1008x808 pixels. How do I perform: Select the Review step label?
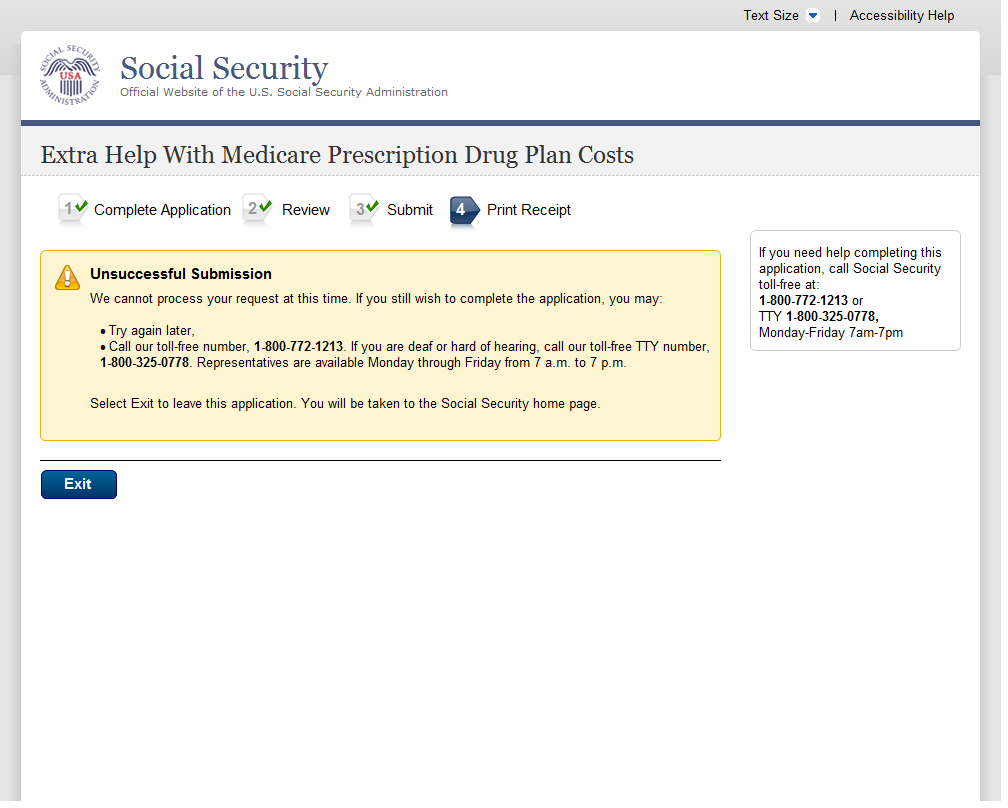[306, 210]
